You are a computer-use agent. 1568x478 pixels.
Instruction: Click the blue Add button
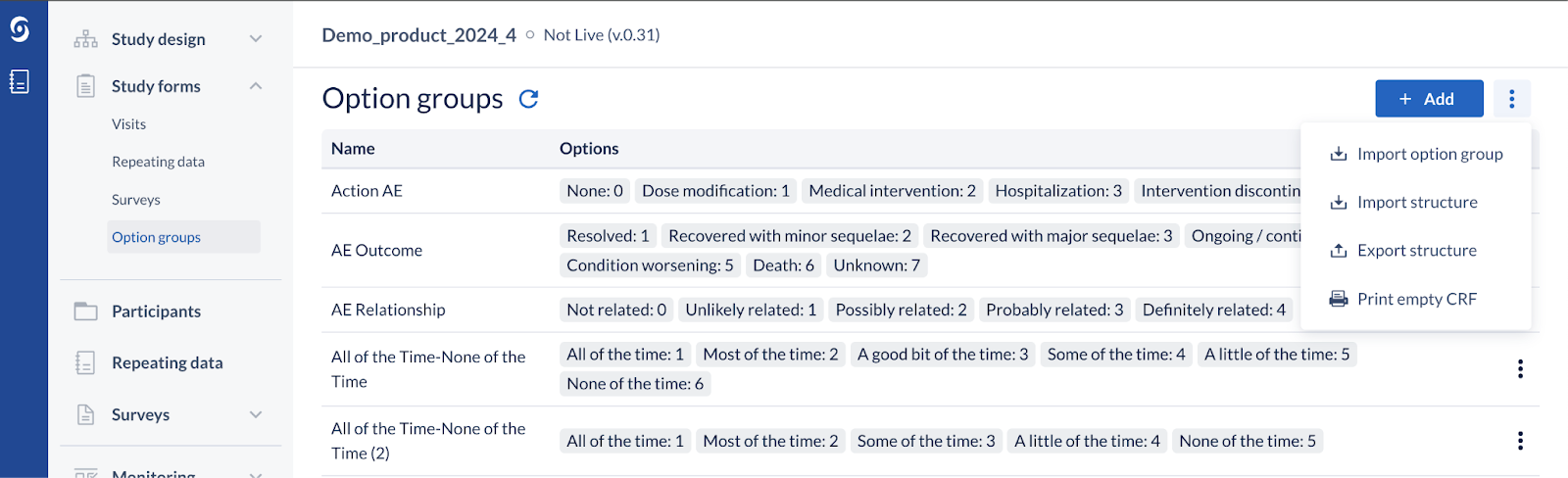[1429, 99]
